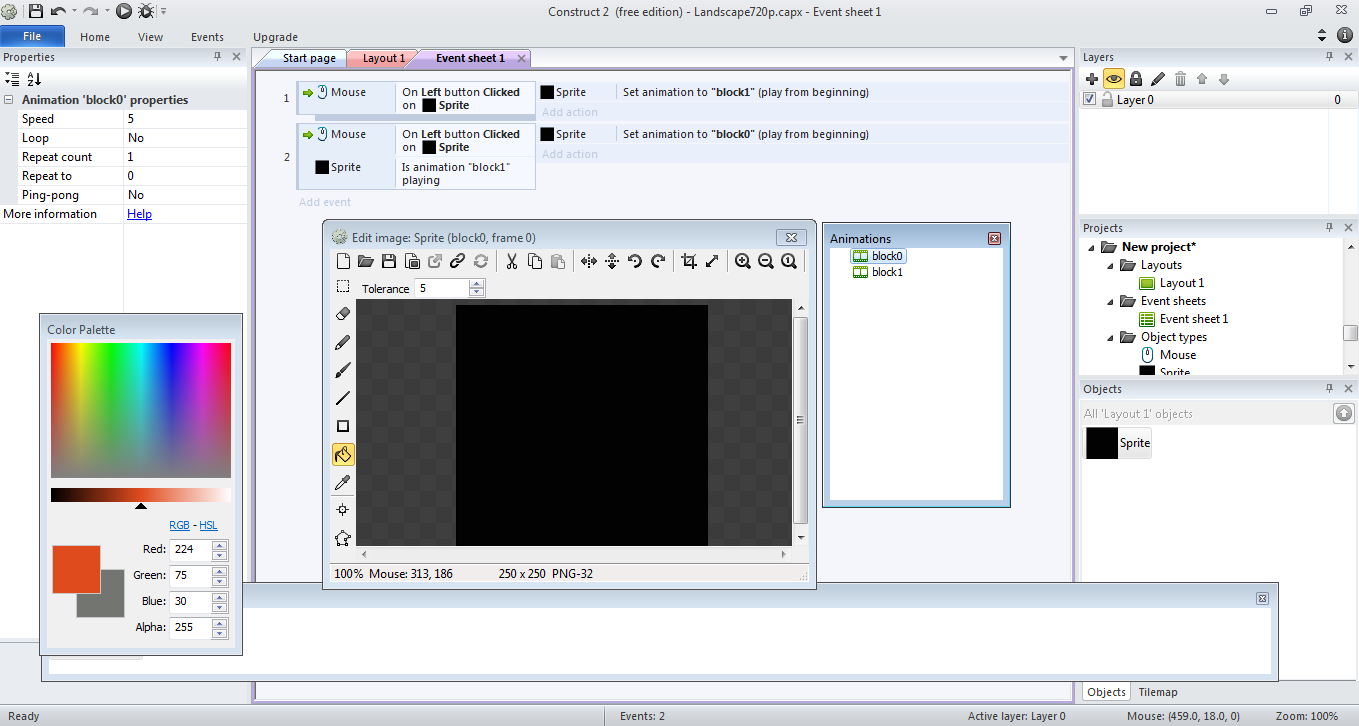Viewport: 1359px width, 726px height.
Task: Rotate image counter-clockwise
Action: point(635,261)
